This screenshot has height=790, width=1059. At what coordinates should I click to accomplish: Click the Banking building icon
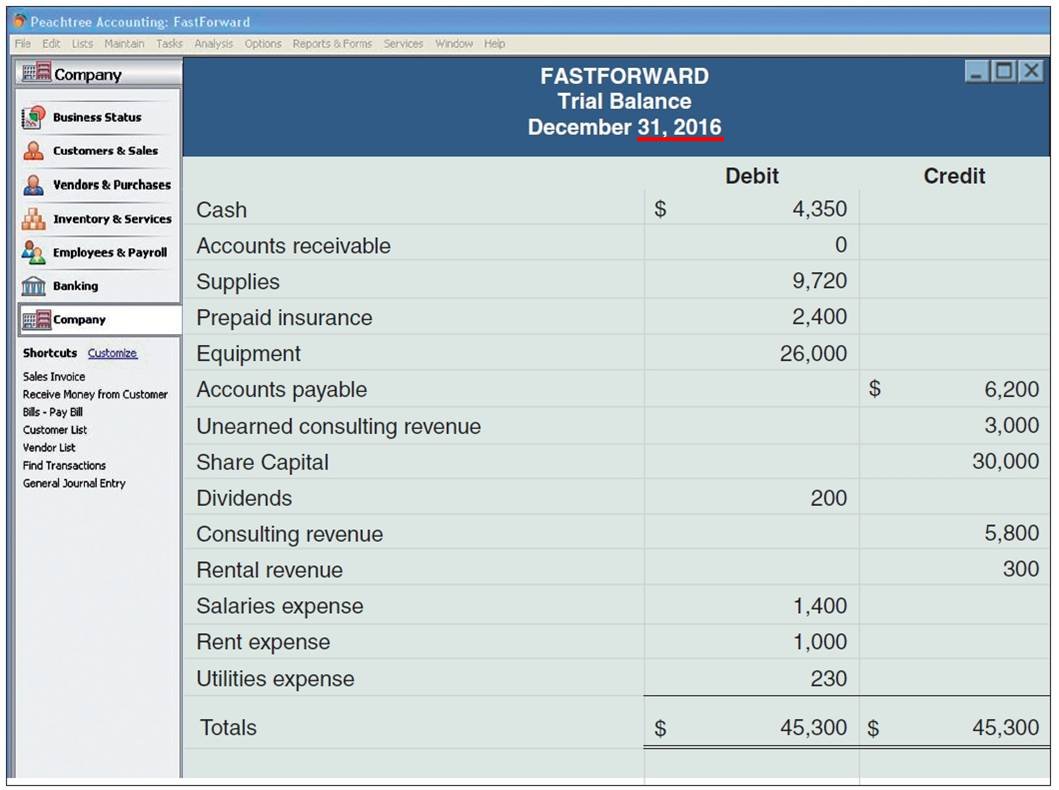[x=34, y=286]
